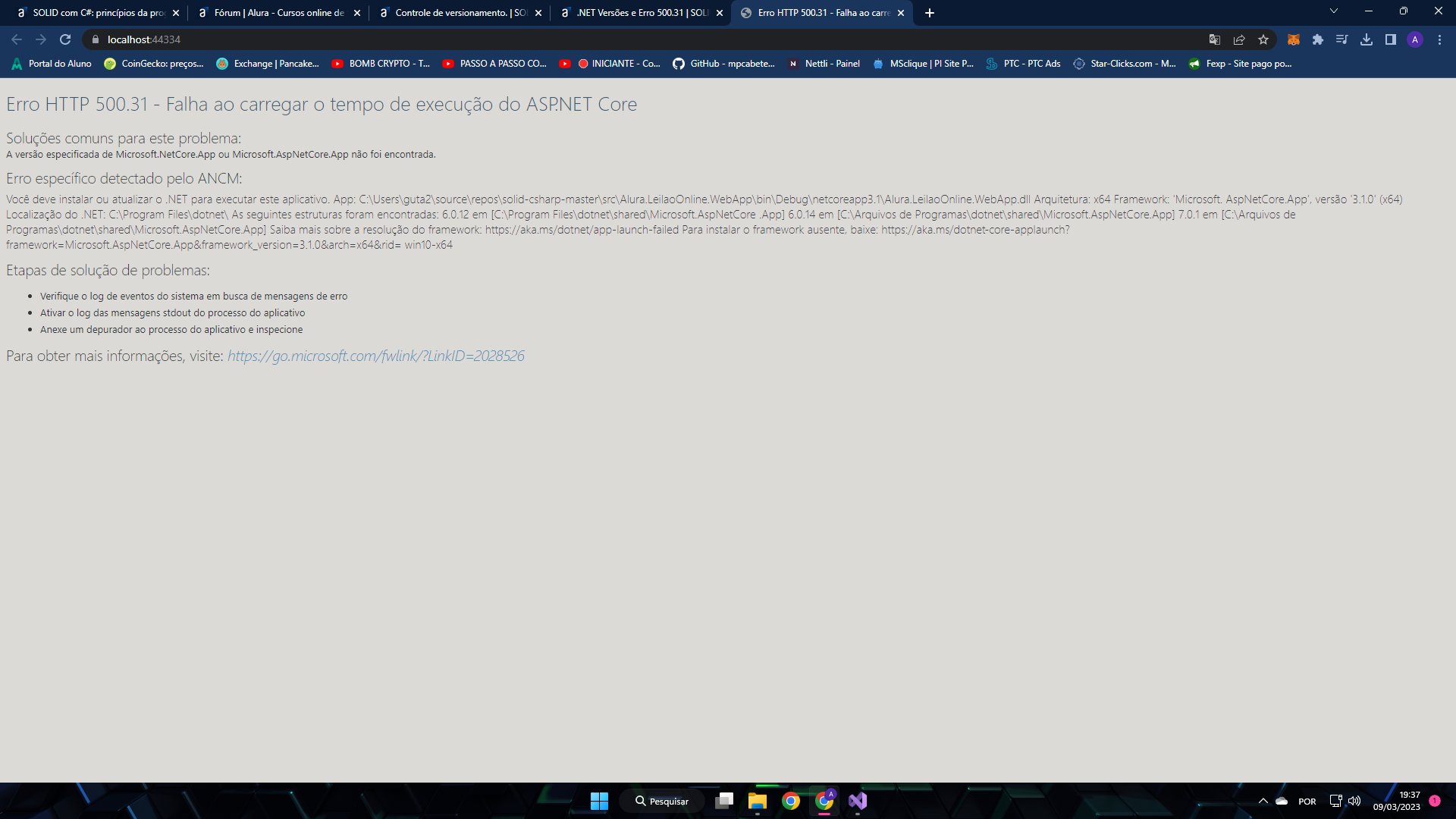Open Chrome profile A taskbar window
Viewport: 1456px width, 819px height.
pyautogui.click(x=824, y=801)
